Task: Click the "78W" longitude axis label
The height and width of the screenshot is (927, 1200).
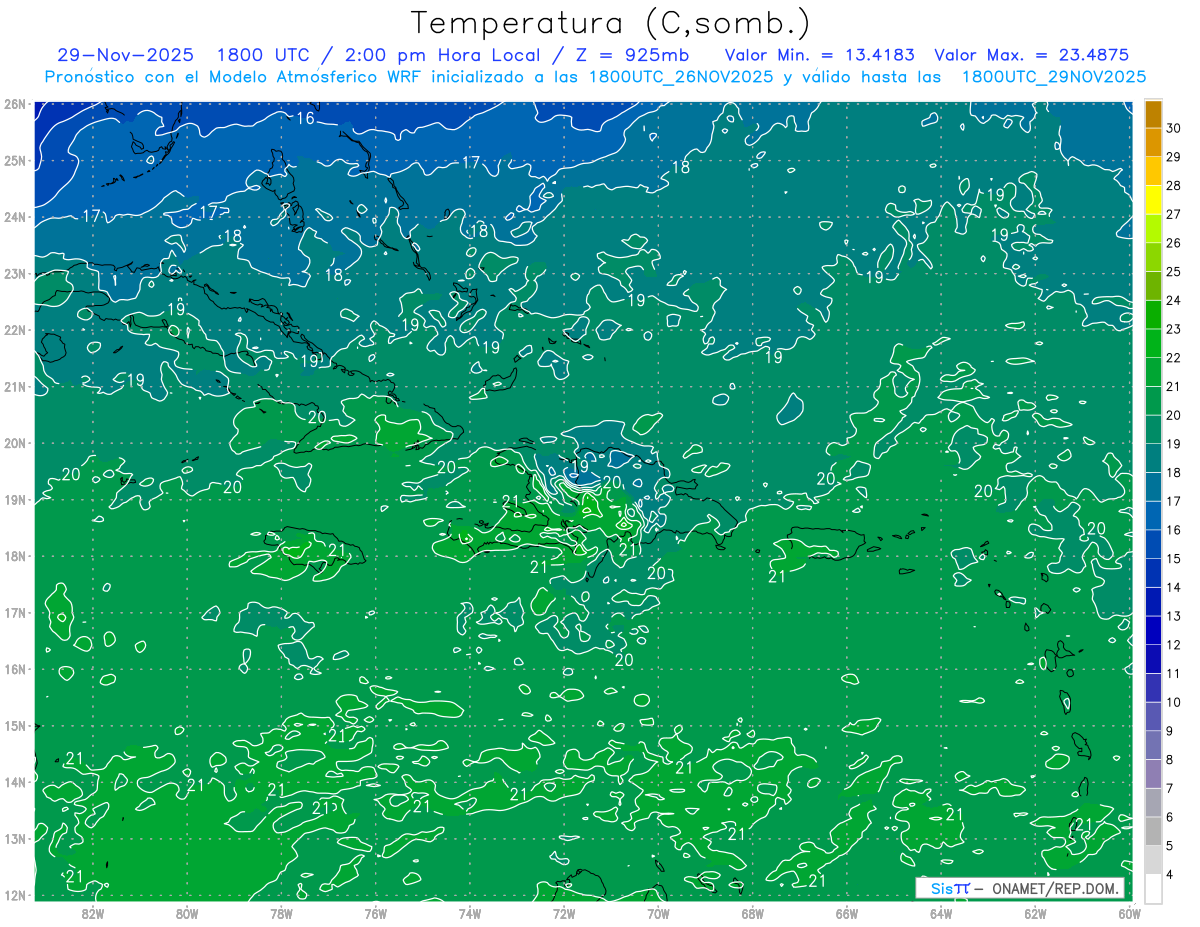Action: tap(281, 914)
